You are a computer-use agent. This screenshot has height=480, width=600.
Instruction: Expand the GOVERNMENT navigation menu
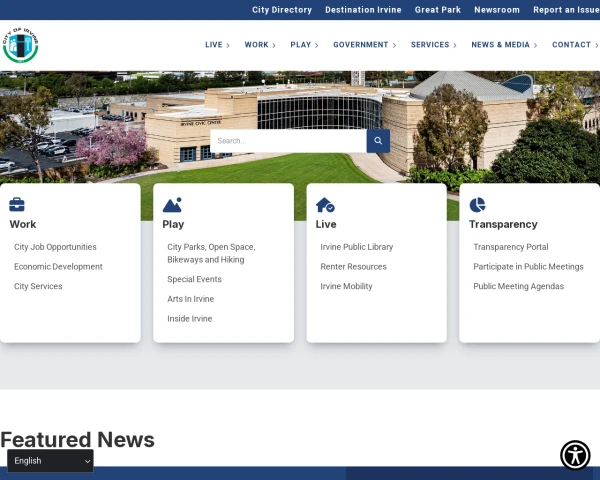365,45
